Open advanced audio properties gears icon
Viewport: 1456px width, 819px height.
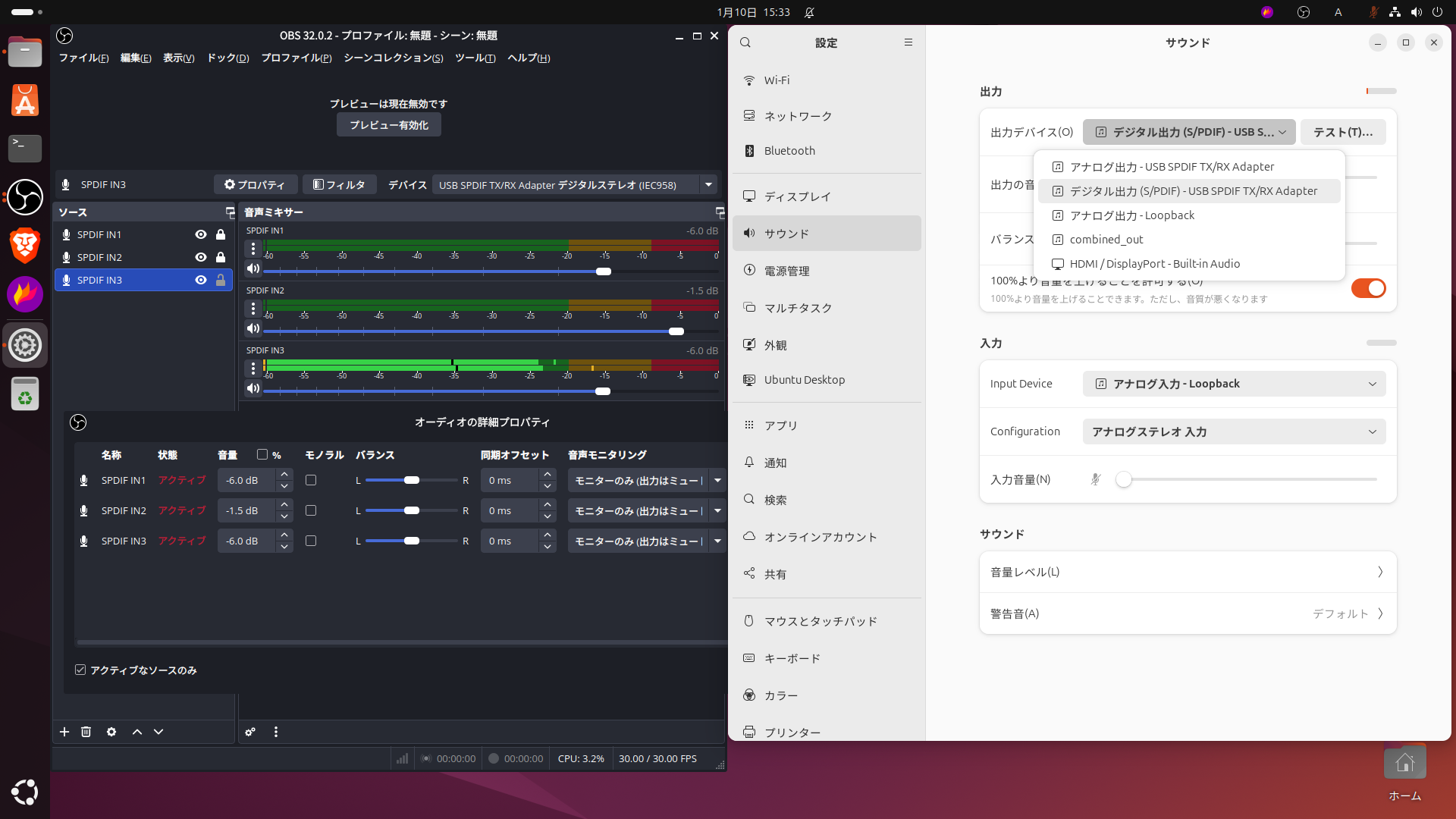point(250,732)
